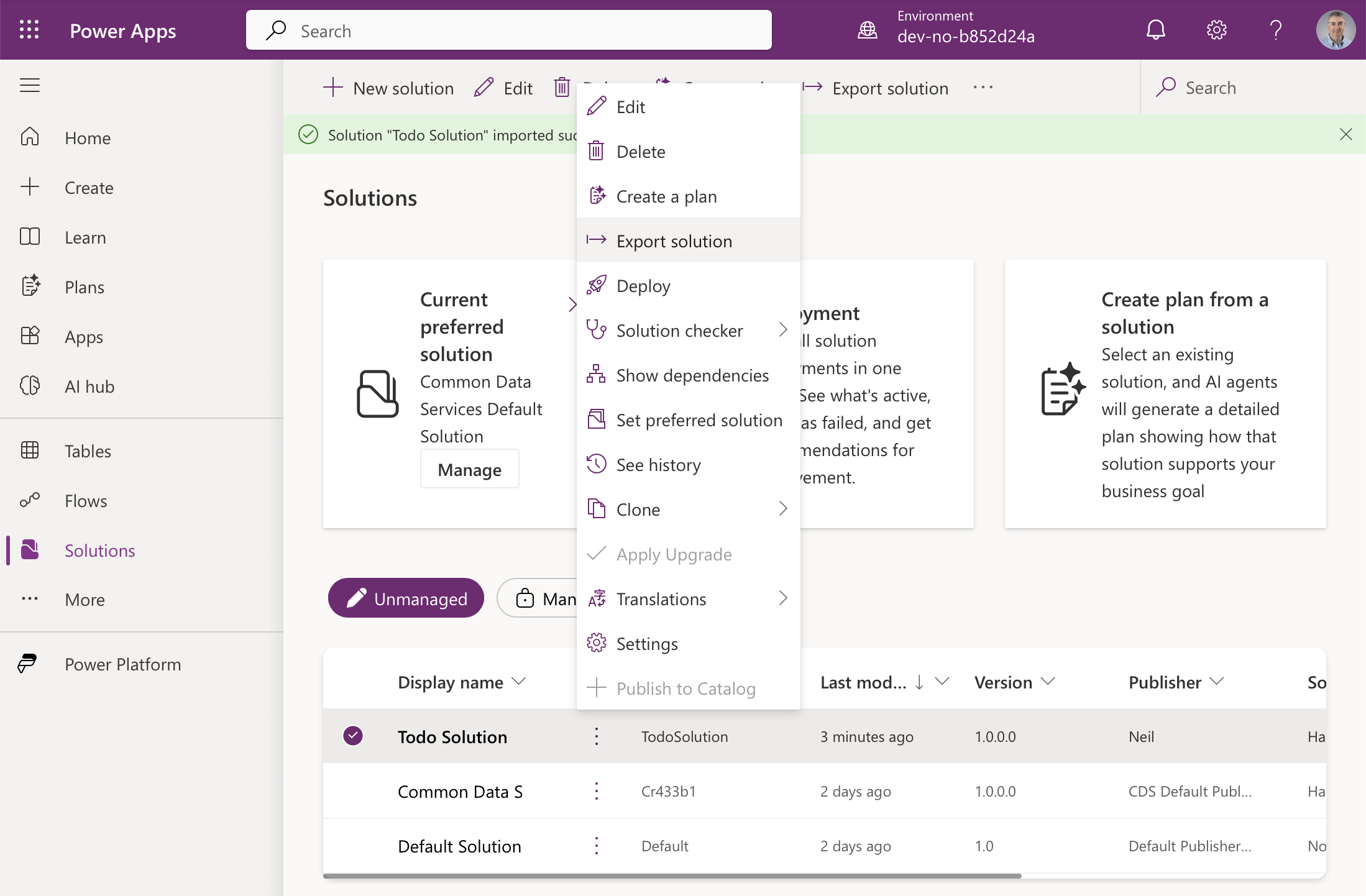Collapse left navigation hamburger menu
The width and height of the screenshot is (1366, 896).
(30, 85)
